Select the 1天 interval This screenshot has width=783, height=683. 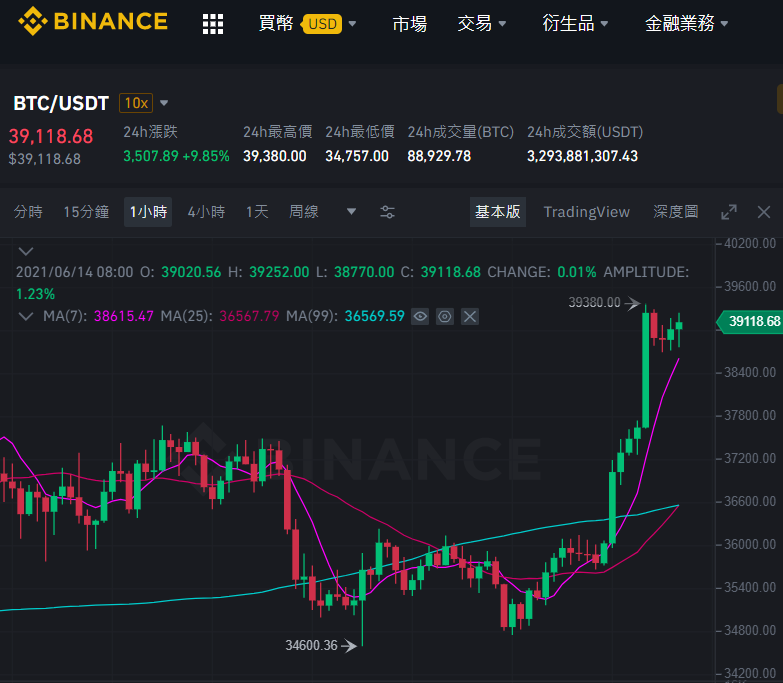257,212
